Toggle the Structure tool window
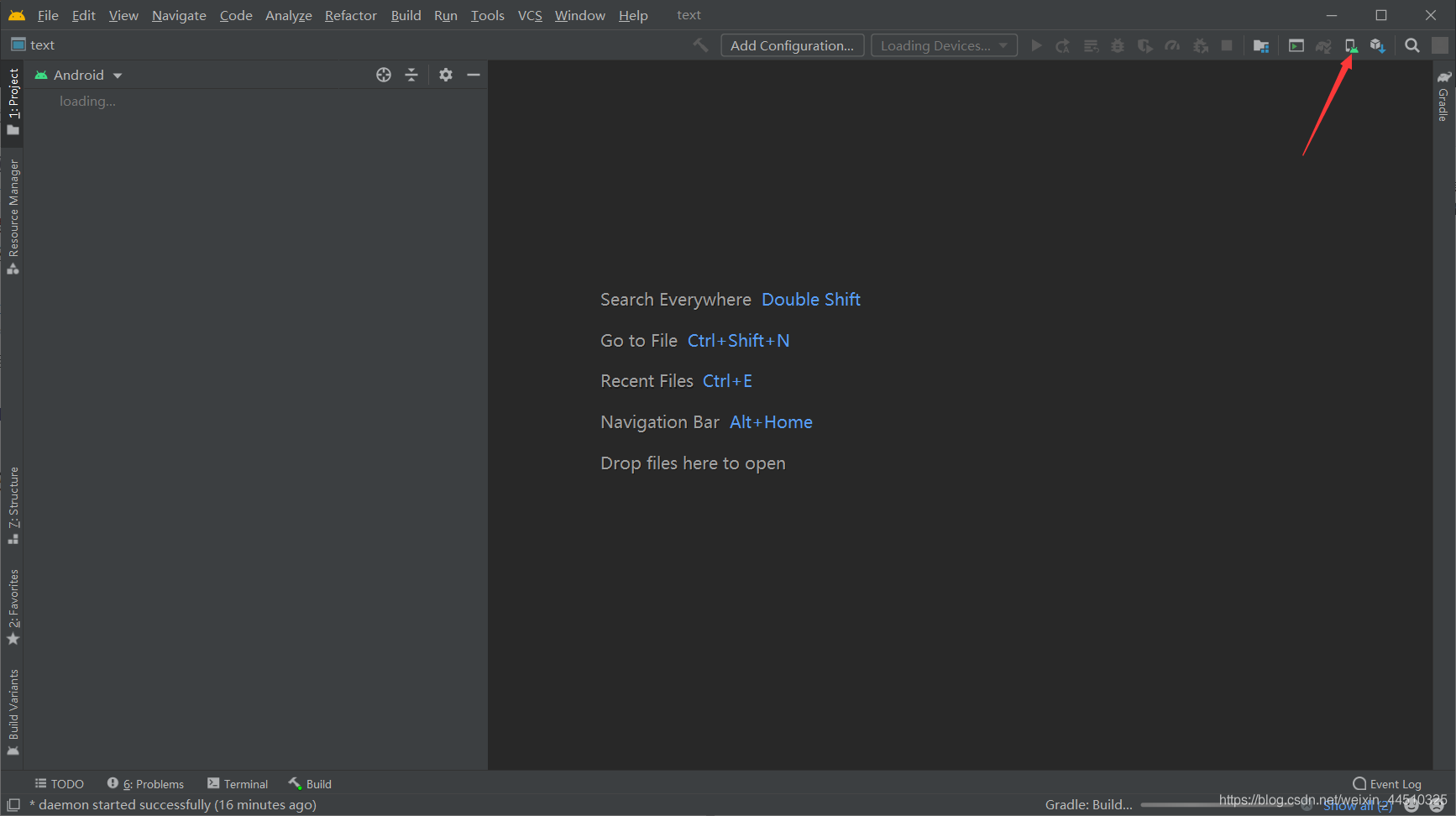 (x=13, y=505)
